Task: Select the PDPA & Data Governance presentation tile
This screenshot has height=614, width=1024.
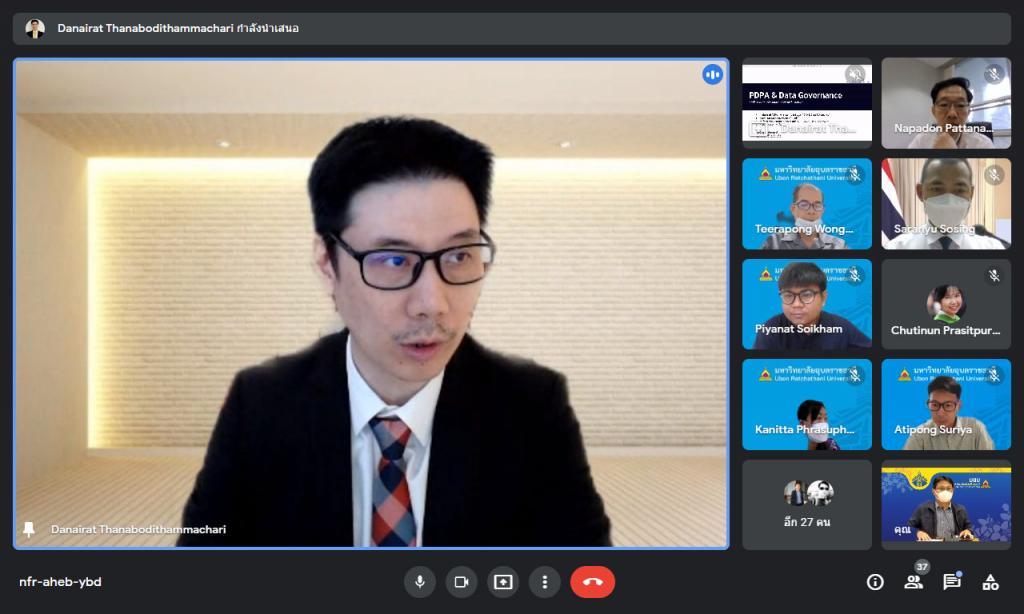Action: click(806, 102)
